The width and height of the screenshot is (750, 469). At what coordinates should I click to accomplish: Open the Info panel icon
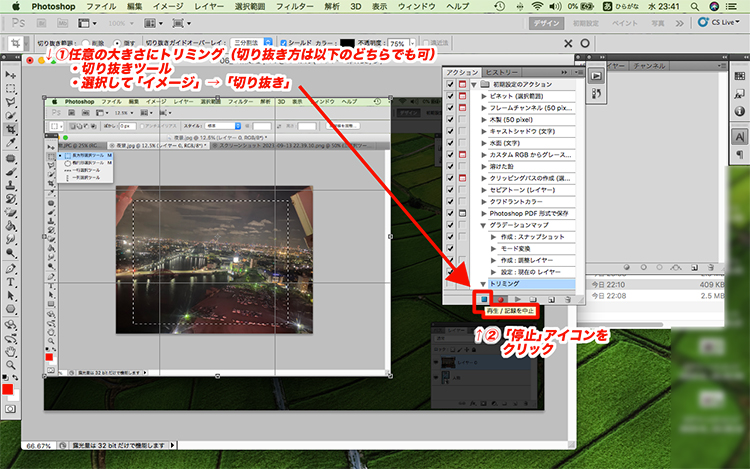click(x=739, y=111)
